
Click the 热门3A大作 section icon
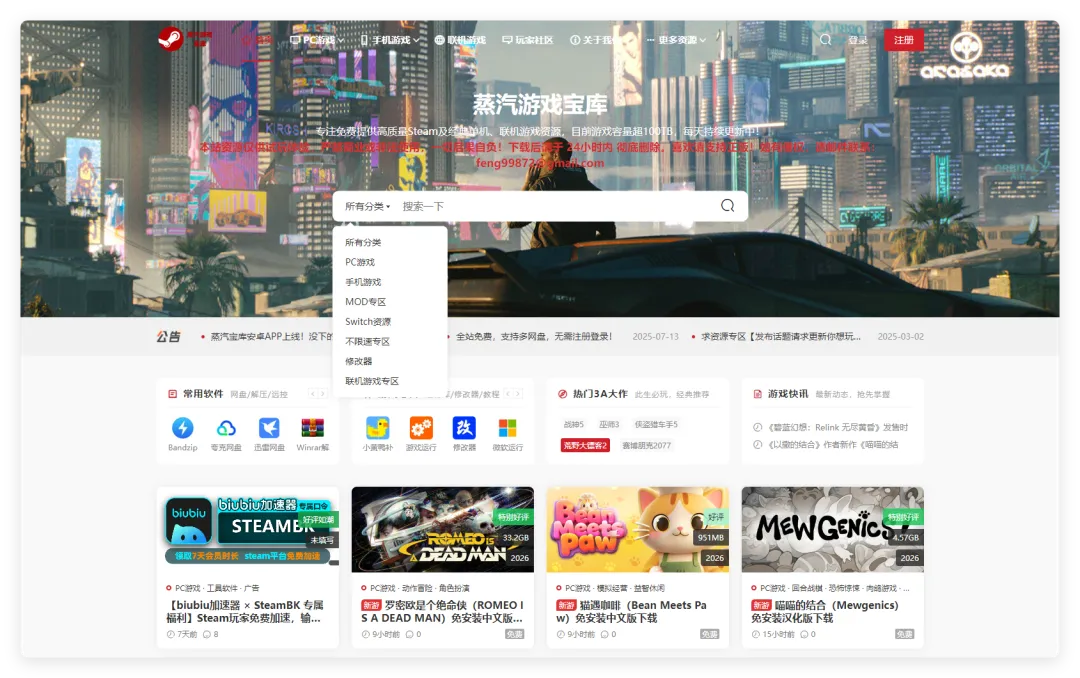(562, 394)
